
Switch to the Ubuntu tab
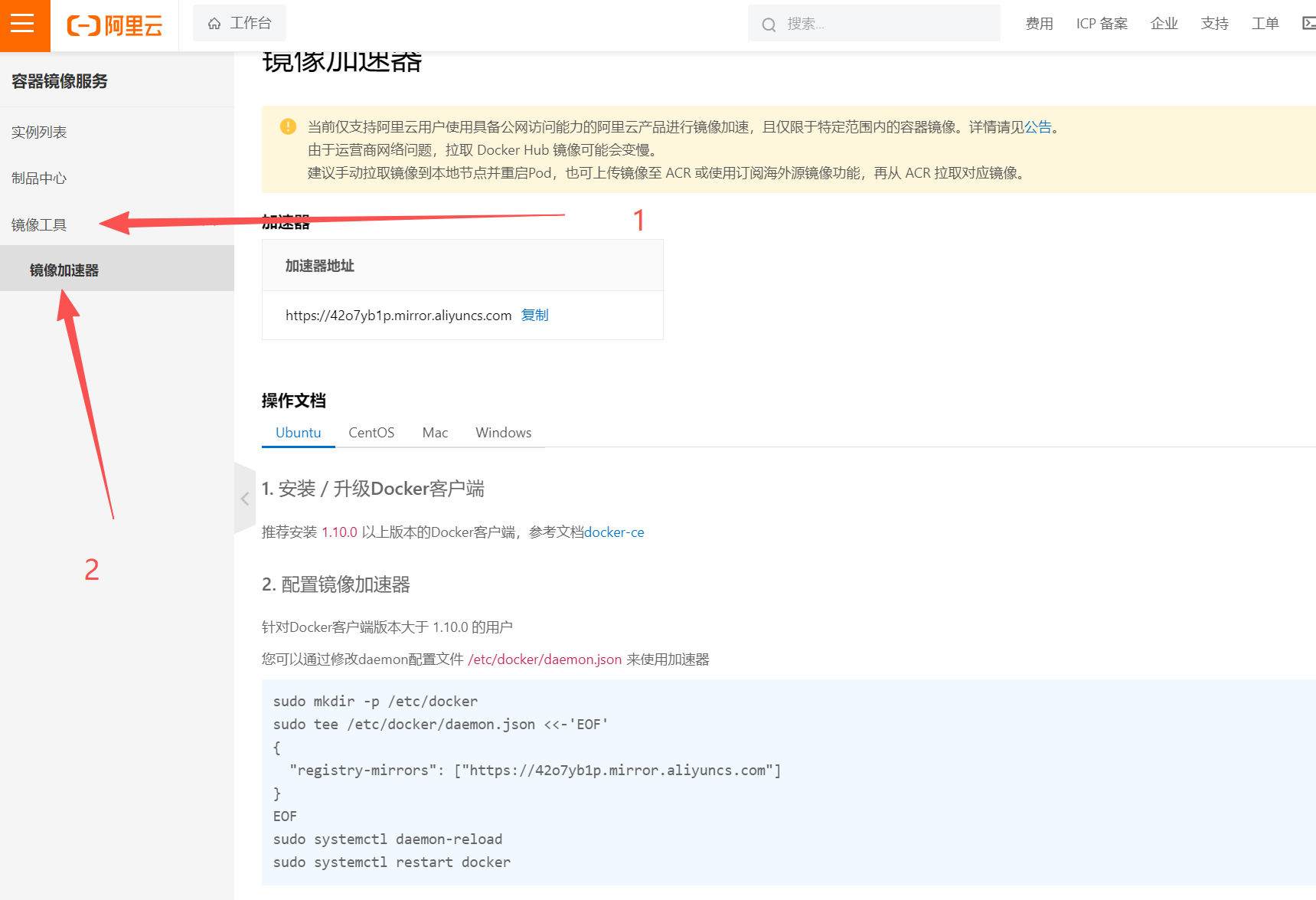(298, 433)
